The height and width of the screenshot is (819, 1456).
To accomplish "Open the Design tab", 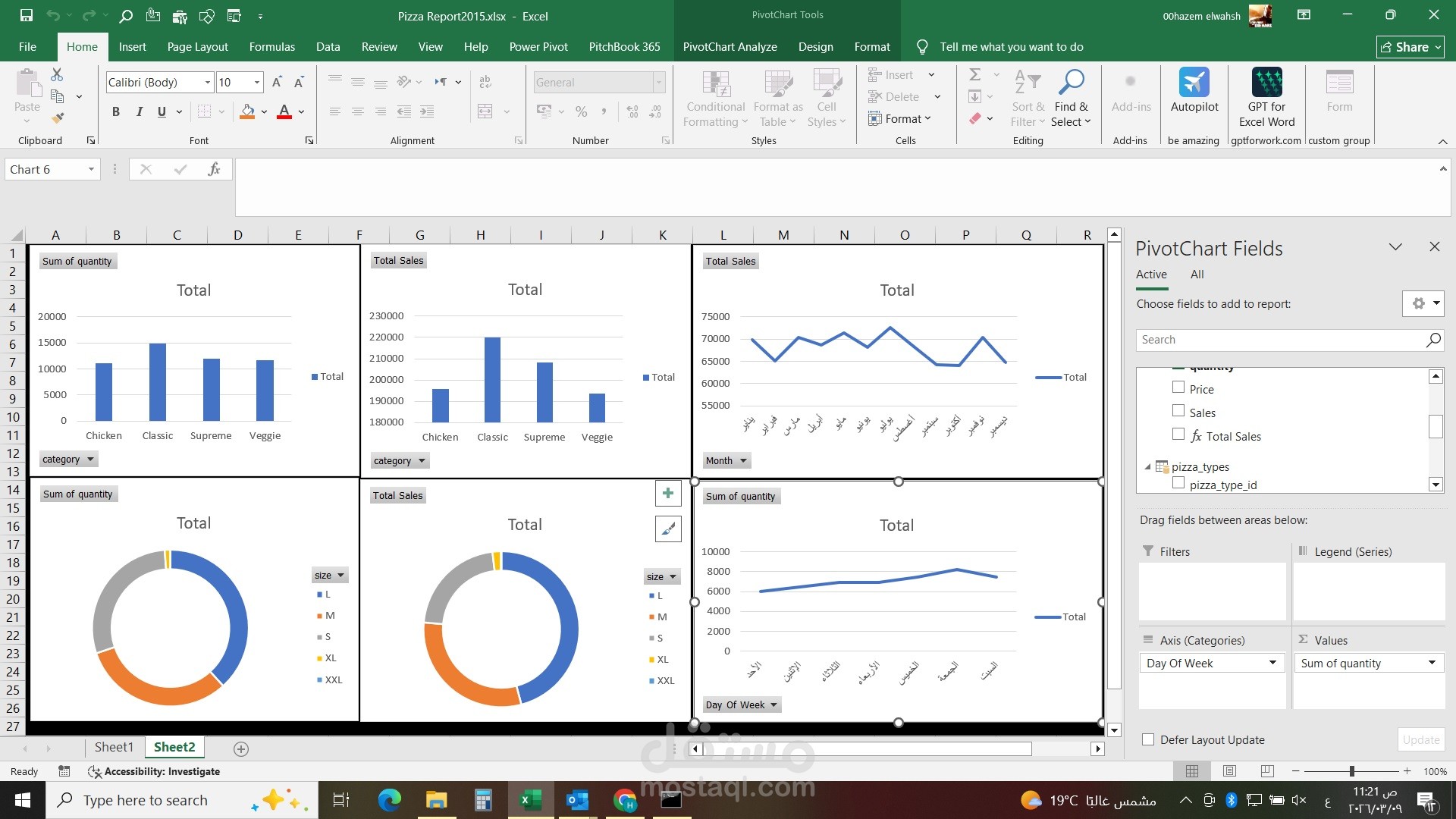I will 815,47.
